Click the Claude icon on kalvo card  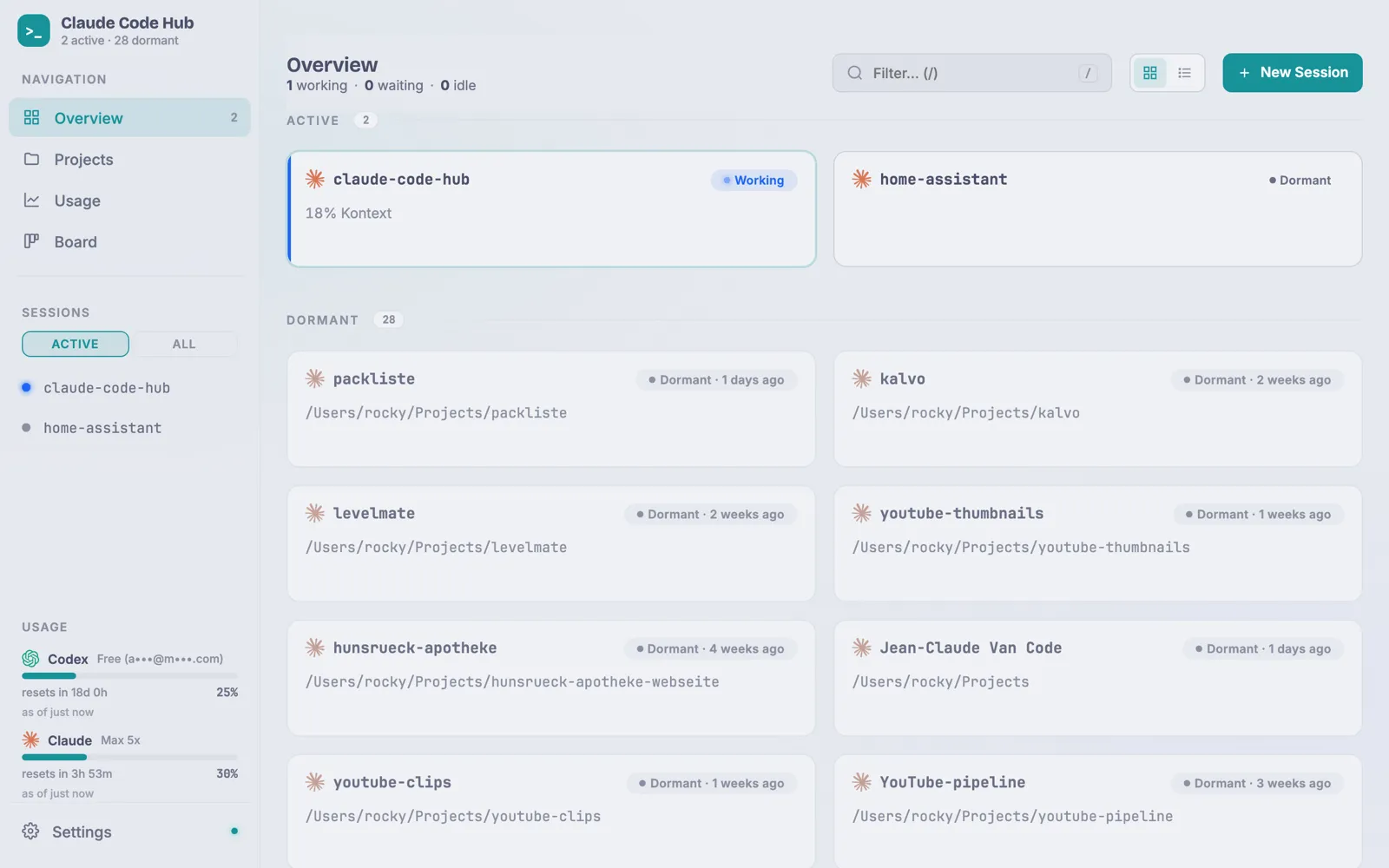tap(861, 378)
